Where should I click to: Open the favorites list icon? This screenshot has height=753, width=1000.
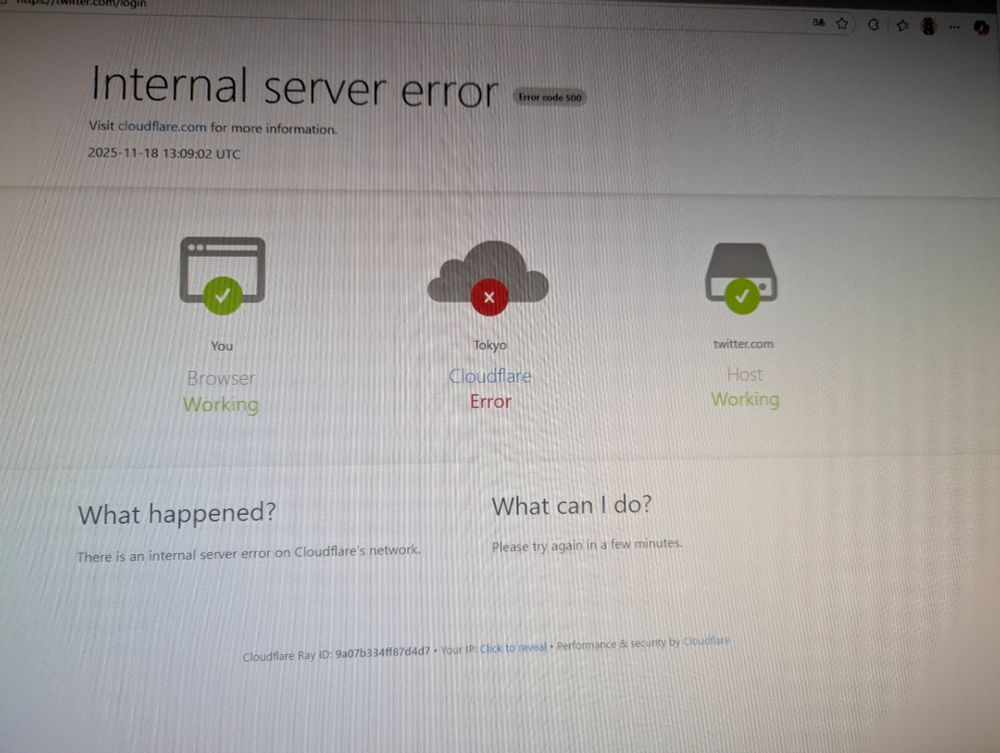[x=902, y=25]
